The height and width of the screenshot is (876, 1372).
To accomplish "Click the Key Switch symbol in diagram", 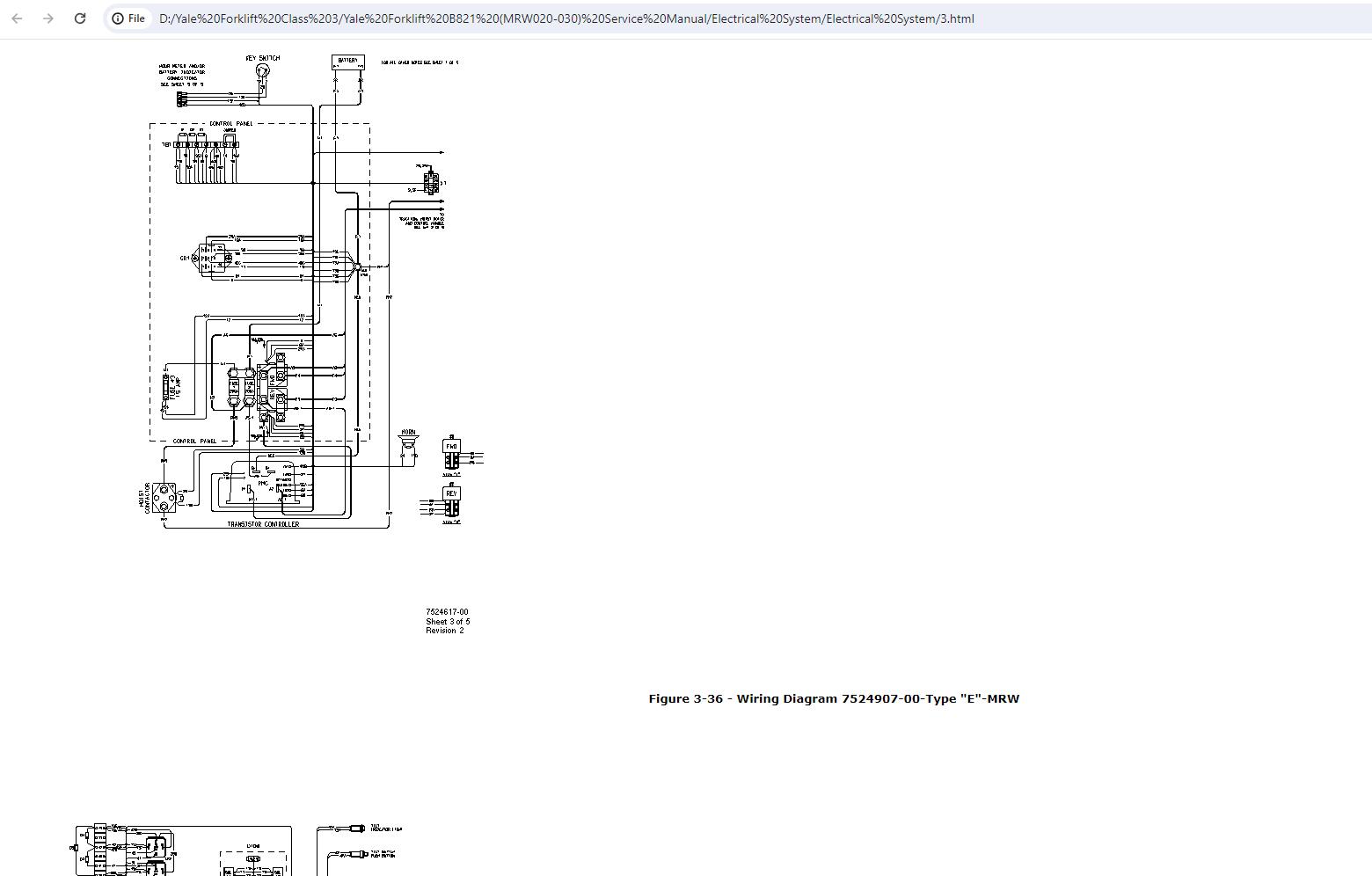I will click(x=262, y=72).
